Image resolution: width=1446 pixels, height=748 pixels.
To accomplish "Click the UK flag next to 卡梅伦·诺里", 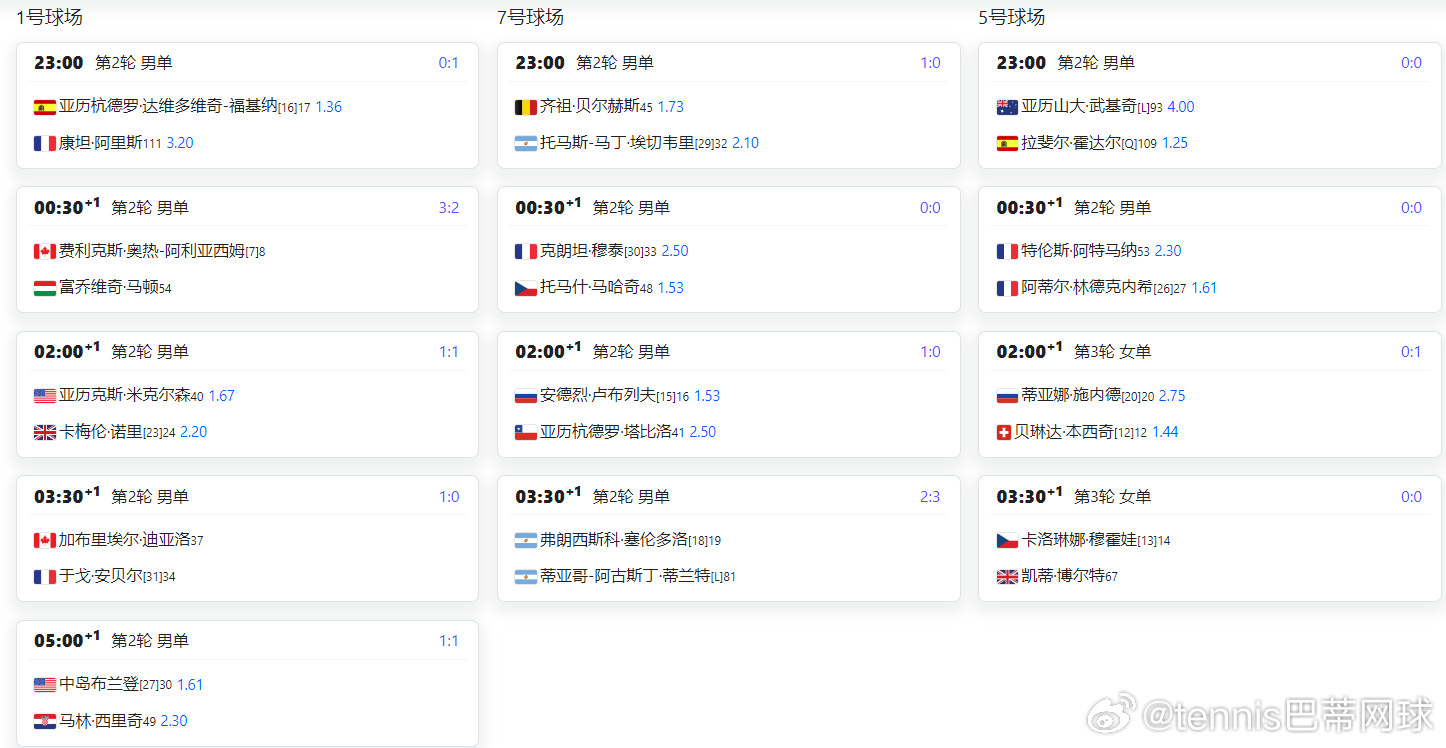I will pos(45,432).
